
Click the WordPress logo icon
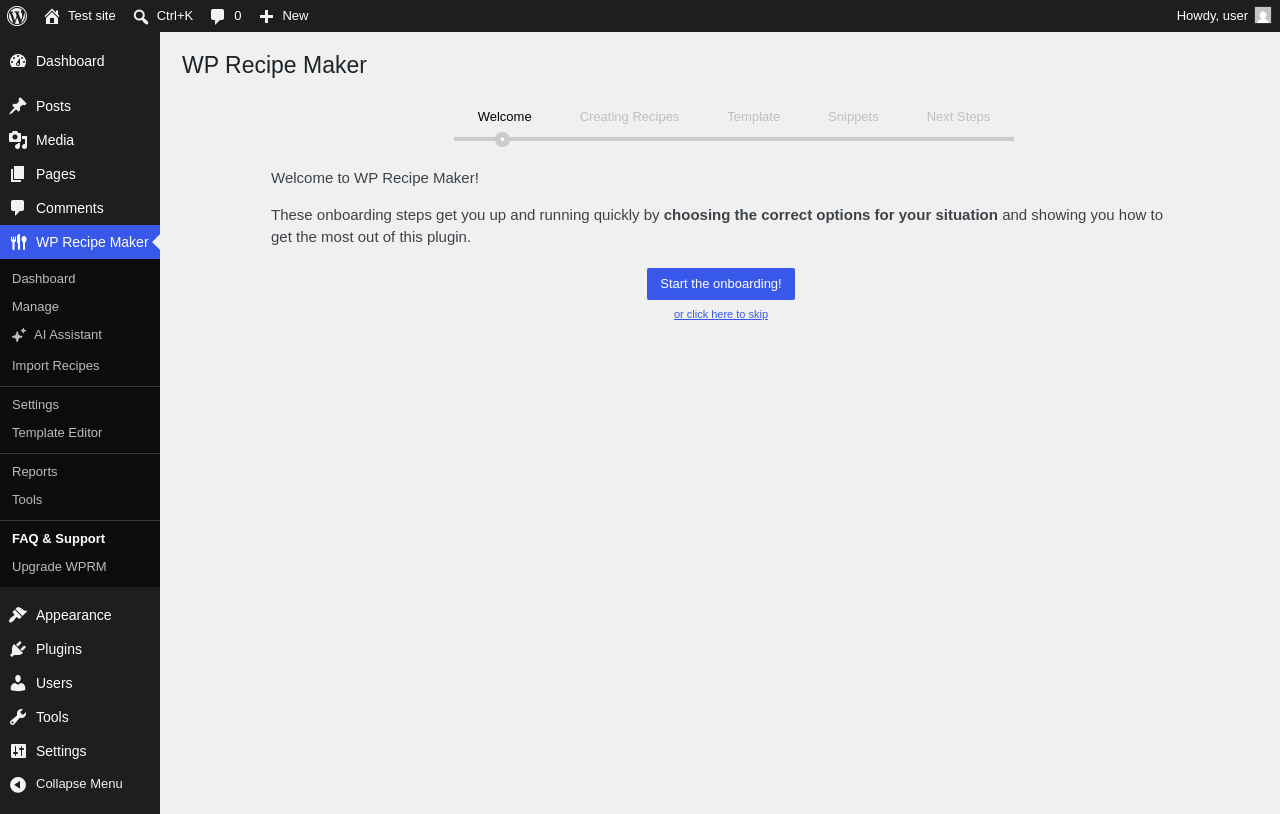[17, 16]
